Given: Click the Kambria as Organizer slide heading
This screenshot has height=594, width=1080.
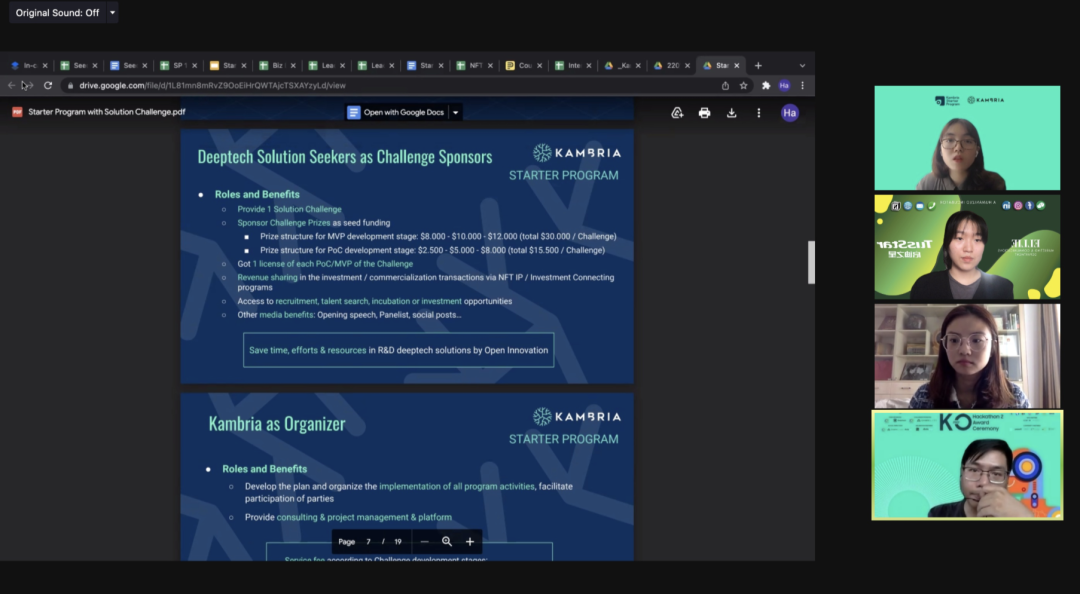Looking at the screenshot, I should pos(277,423).
